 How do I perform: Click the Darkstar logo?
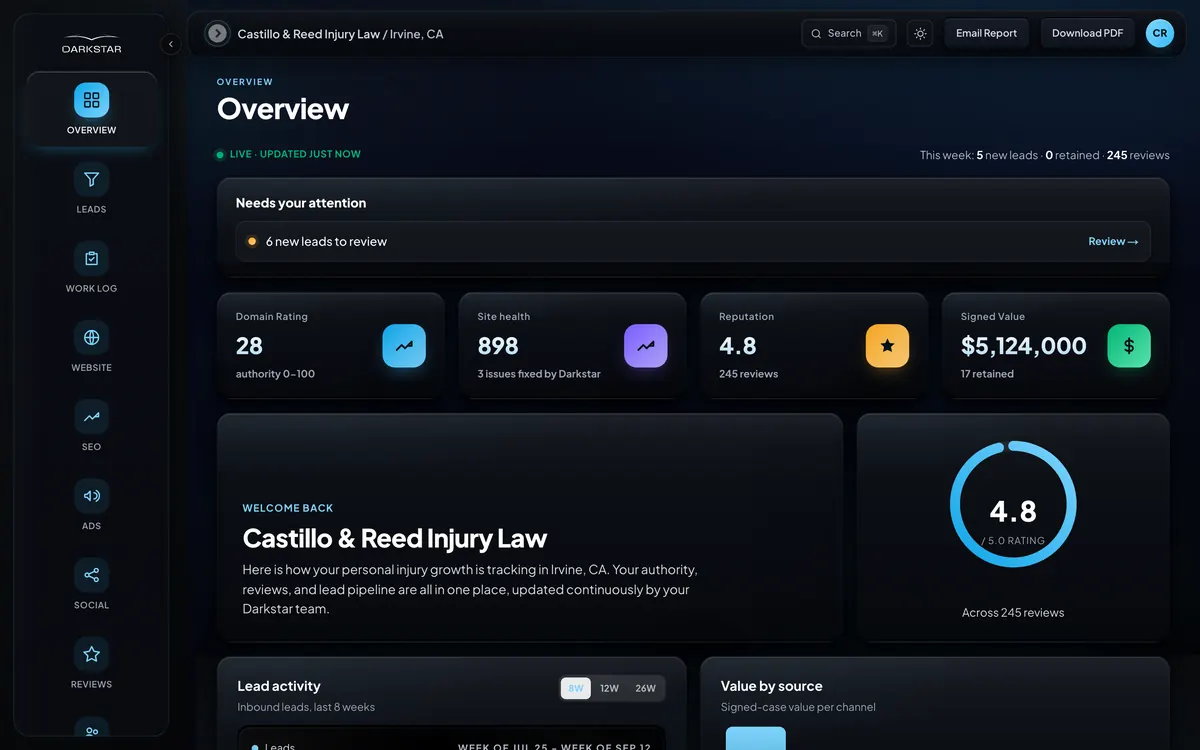(91, 45)
